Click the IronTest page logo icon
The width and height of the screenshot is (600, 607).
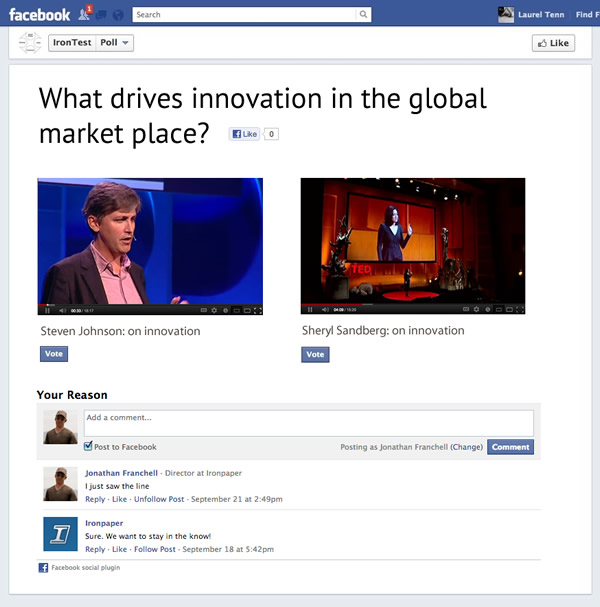30,42
